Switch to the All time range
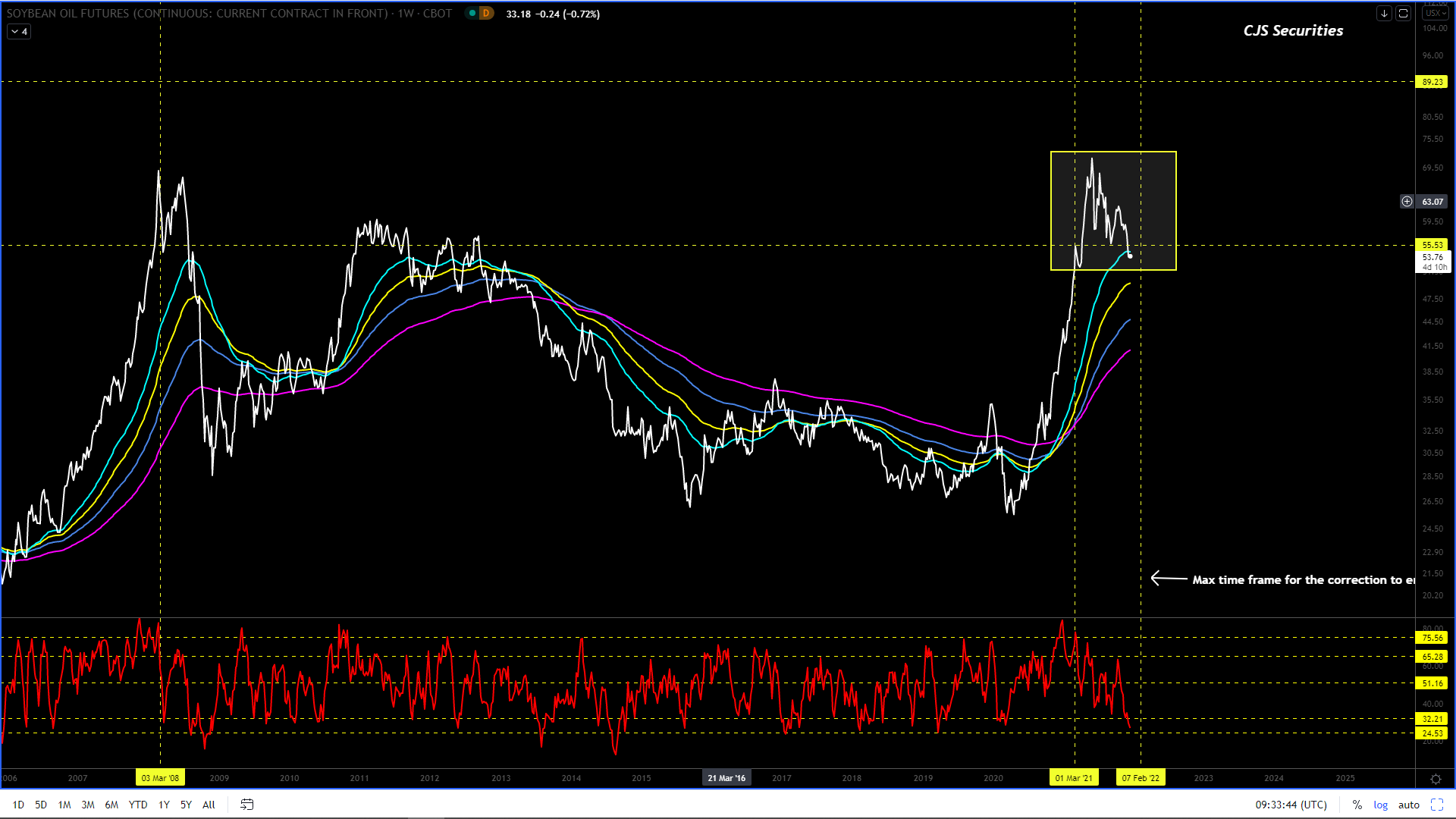1456x819 pixels. (209, 805)
